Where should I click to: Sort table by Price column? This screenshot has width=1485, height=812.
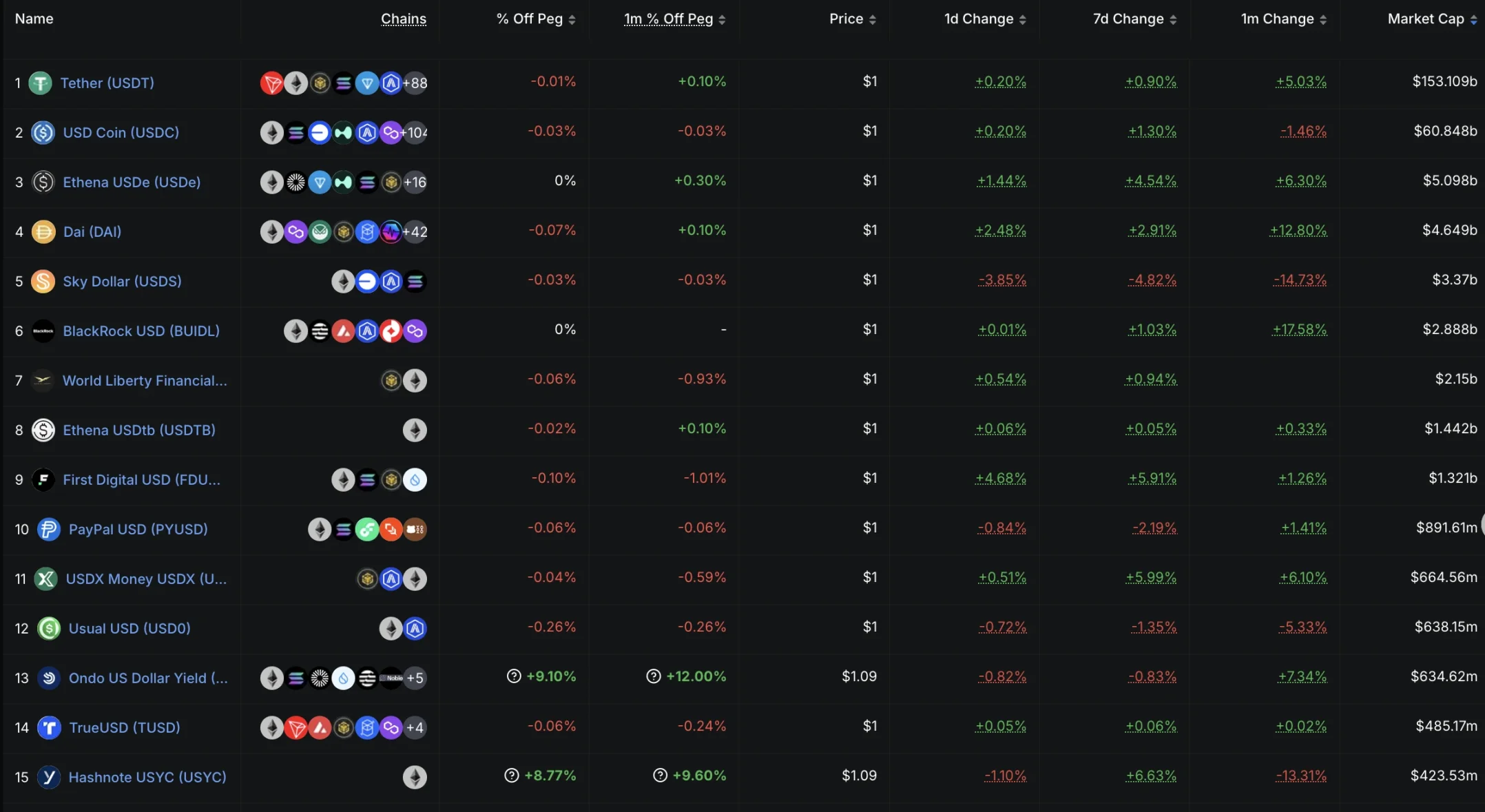[853, 19]
